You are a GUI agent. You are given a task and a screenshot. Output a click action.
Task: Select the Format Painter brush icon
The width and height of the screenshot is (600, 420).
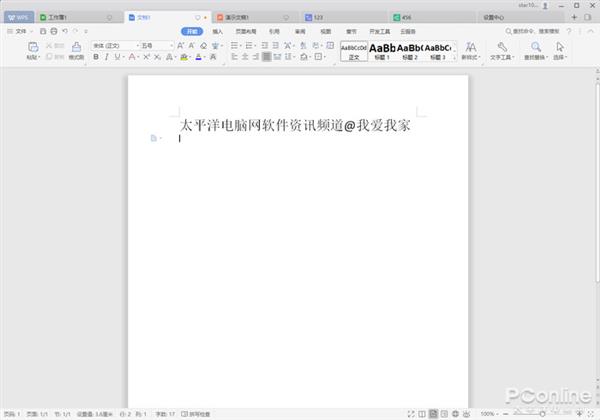coord(76,47)
